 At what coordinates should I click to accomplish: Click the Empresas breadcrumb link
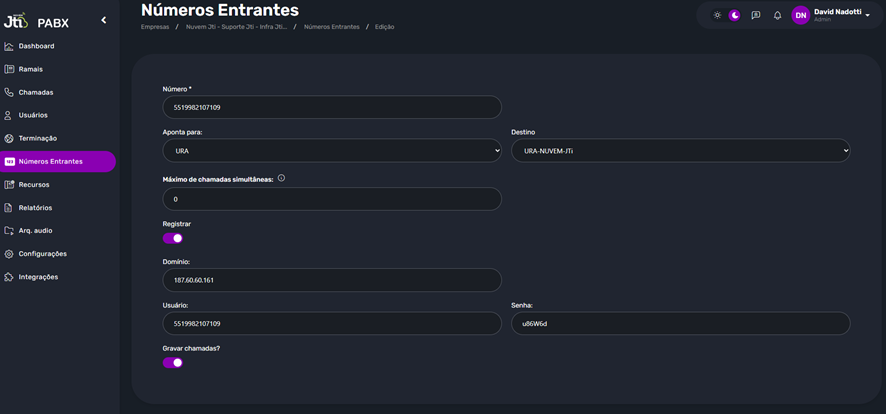[x=155, y=27]
